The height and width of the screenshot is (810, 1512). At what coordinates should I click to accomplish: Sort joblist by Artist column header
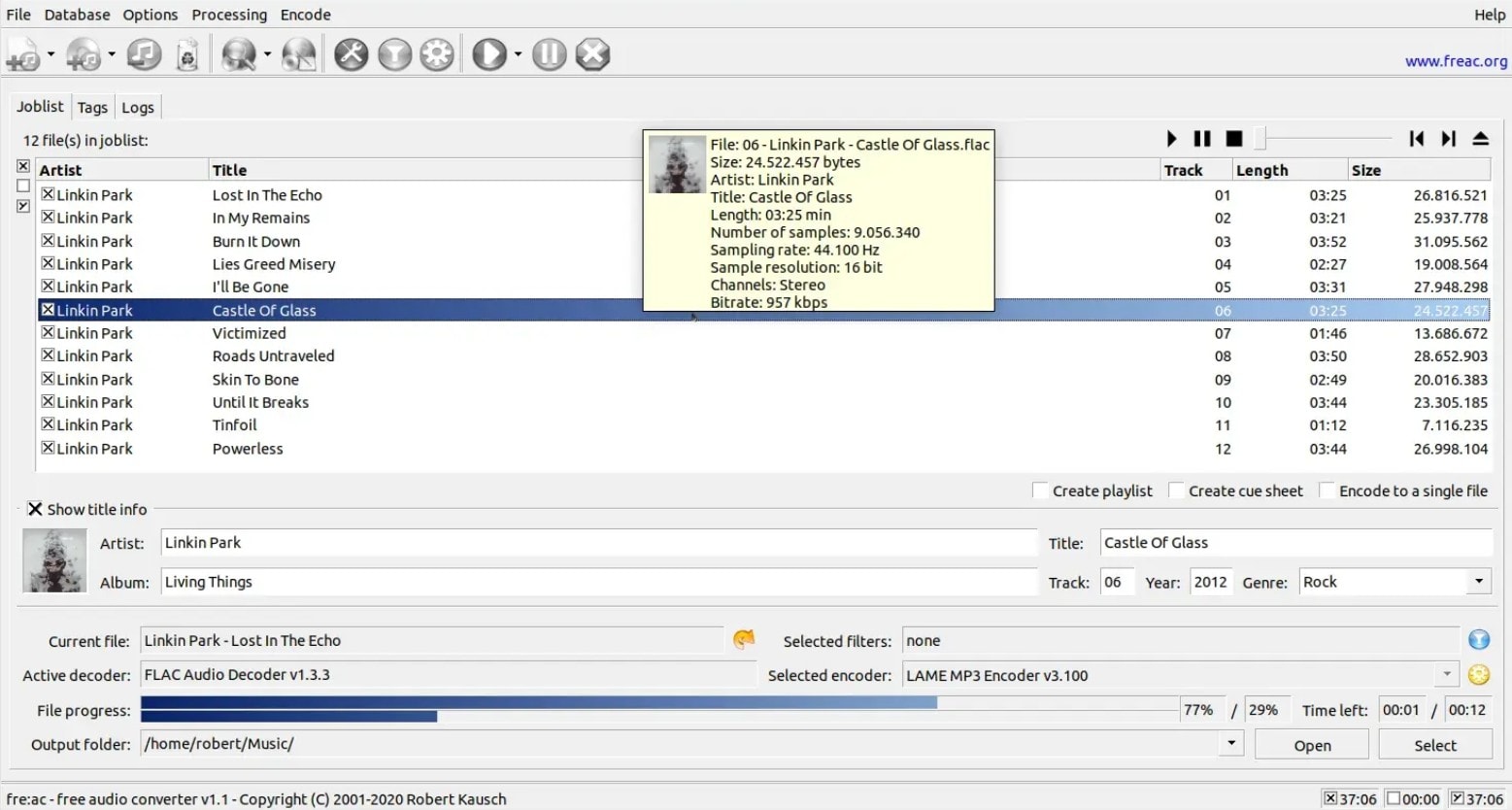(121, 170)
